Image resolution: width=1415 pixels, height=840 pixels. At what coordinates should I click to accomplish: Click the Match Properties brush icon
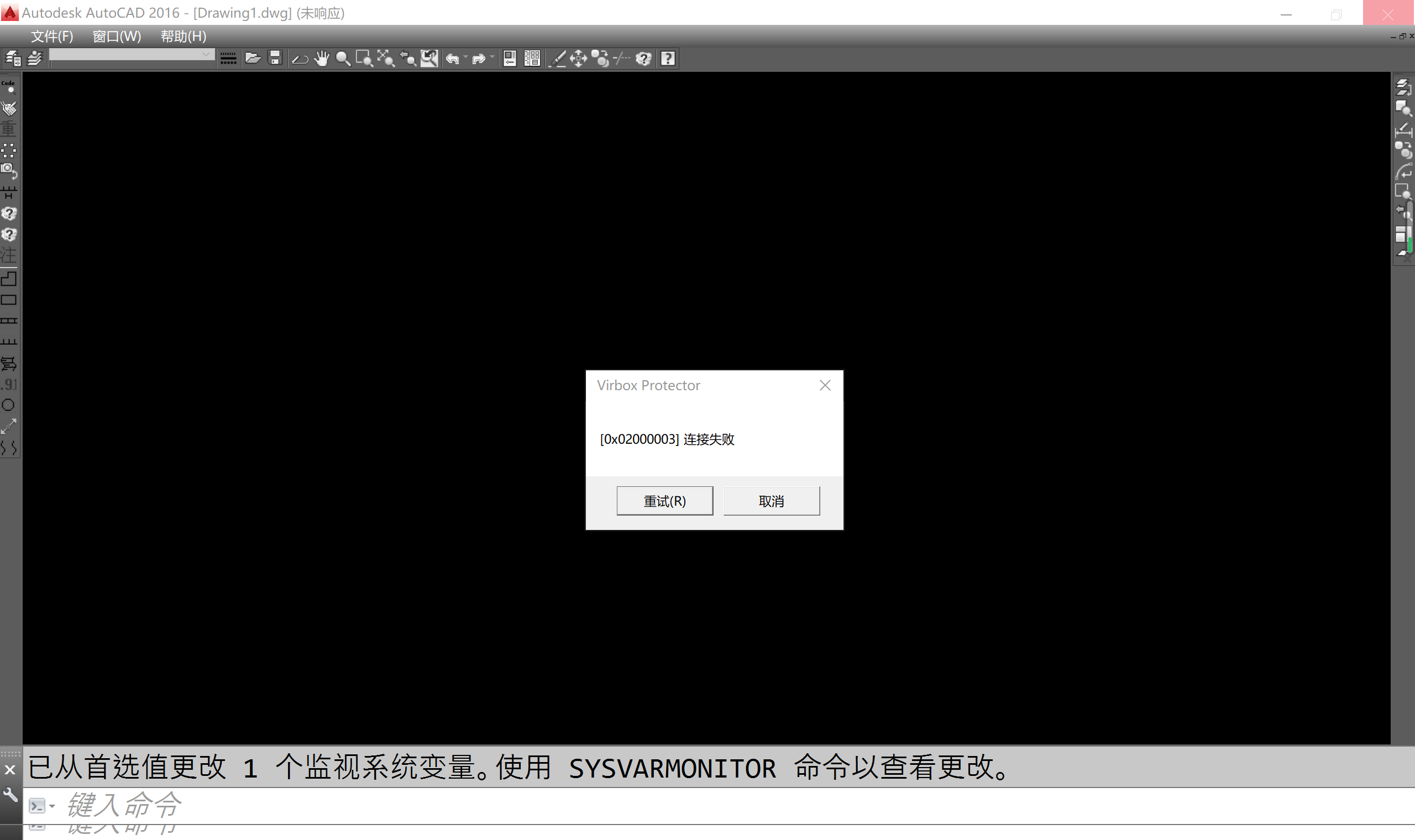[558, 58]
